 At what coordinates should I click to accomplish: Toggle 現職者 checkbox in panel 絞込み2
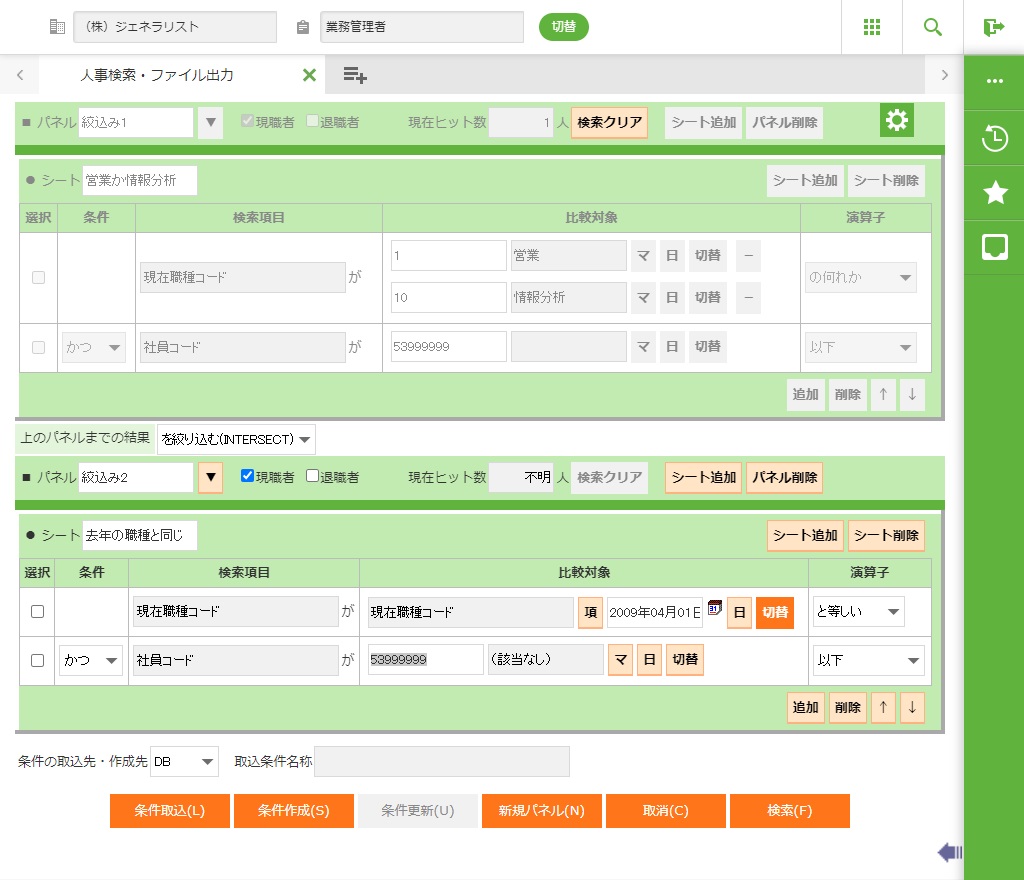(248, 477)
